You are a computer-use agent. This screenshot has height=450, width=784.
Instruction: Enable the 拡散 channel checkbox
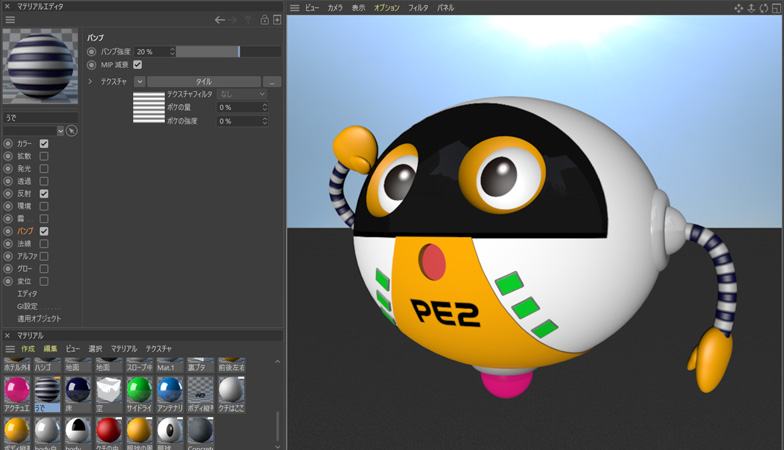[x=44, y=156]
